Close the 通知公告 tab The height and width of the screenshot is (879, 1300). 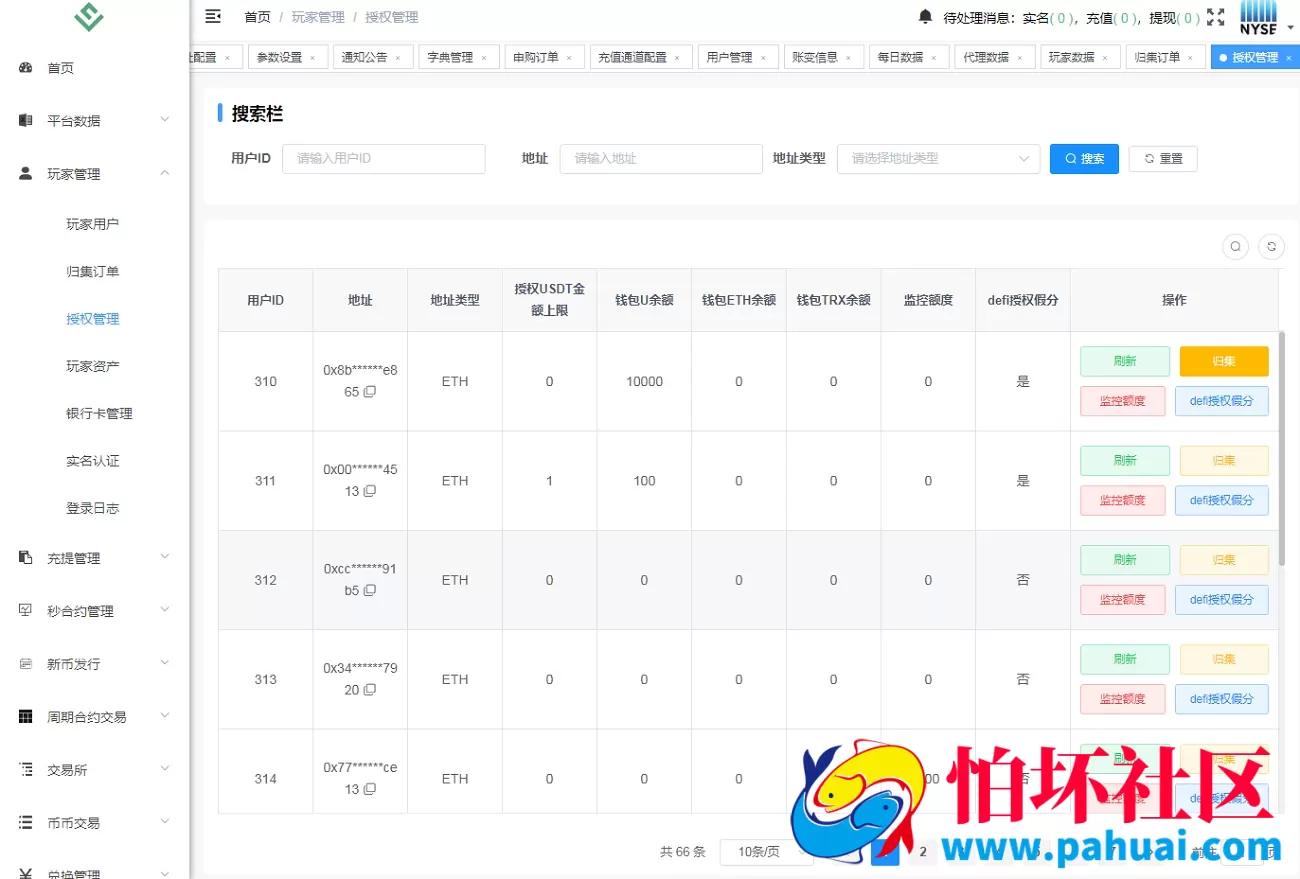397,58
